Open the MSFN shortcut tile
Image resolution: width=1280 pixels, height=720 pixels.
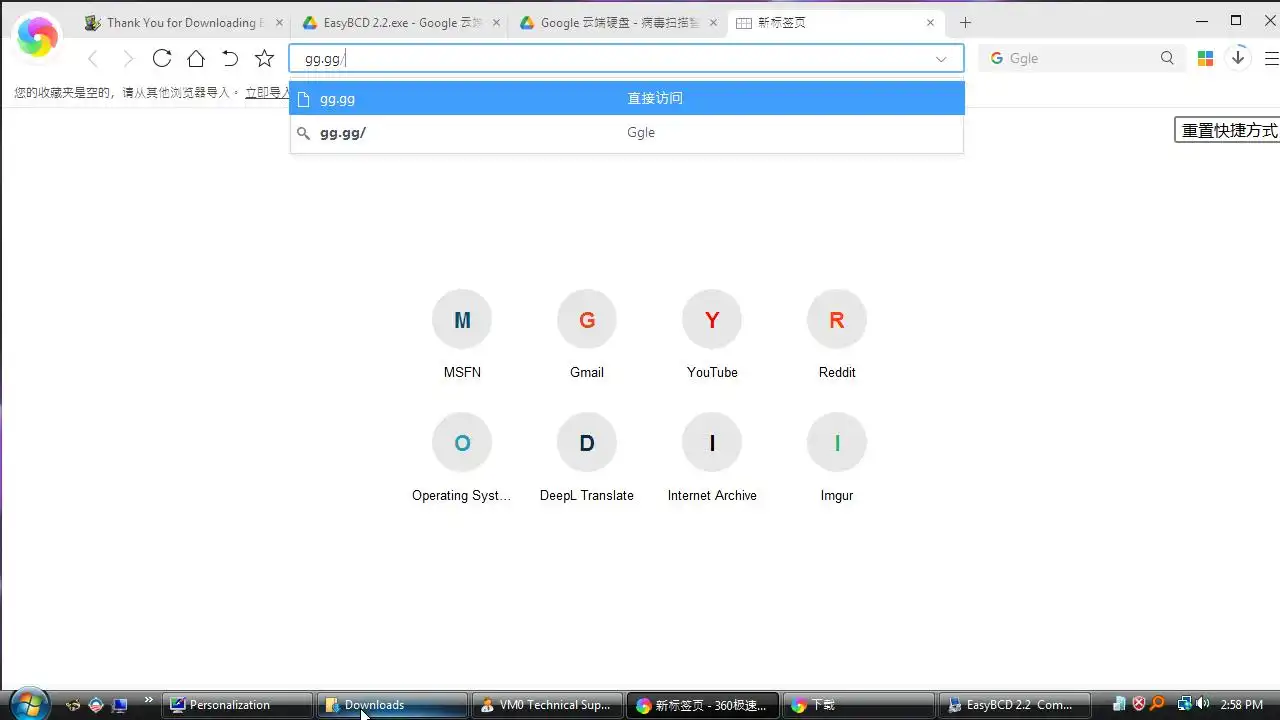tap(462, 334)
